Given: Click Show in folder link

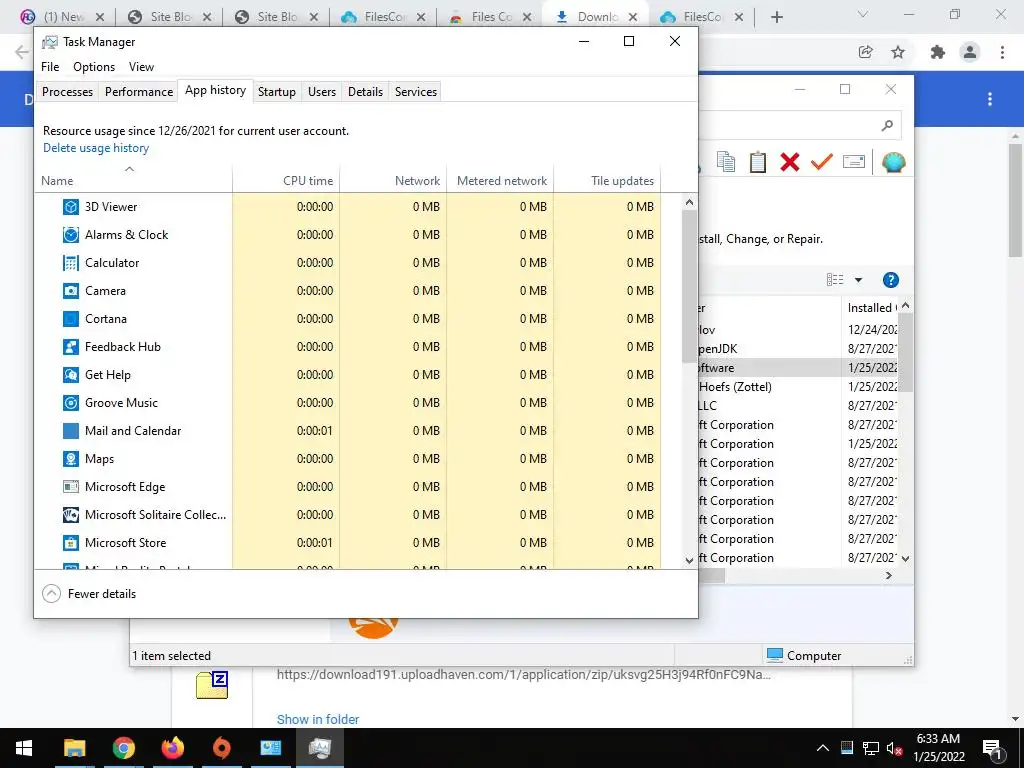Looking at the screenshot, I should 318,719.
